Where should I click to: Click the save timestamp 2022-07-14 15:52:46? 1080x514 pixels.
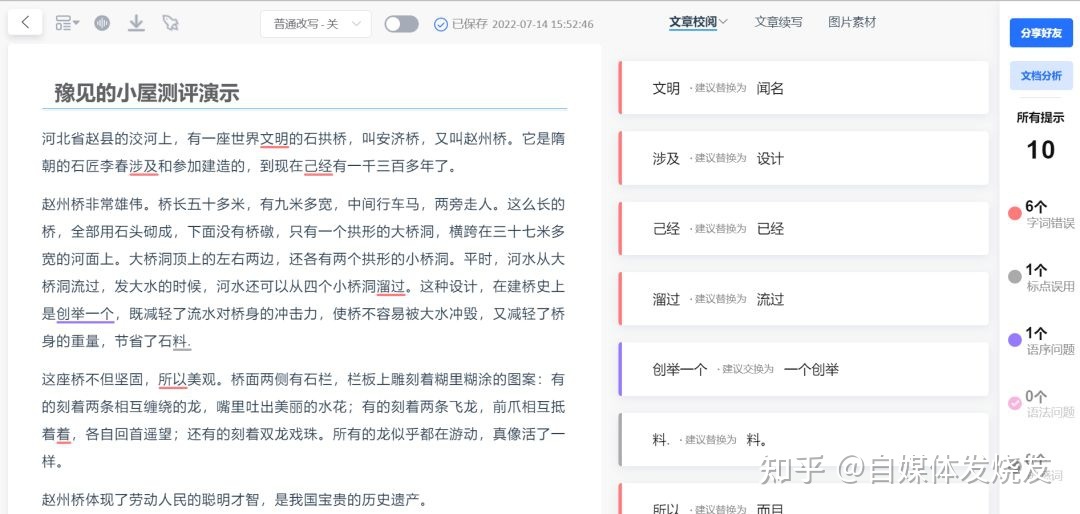pos(543,24)
